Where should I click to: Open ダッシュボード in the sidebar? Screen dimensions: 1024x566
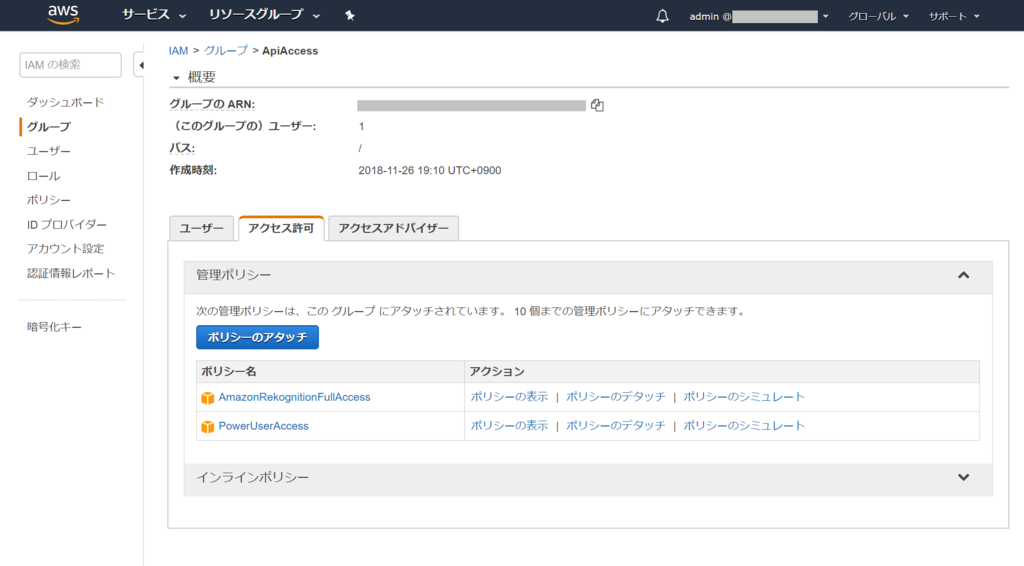[x=65, y=102]
